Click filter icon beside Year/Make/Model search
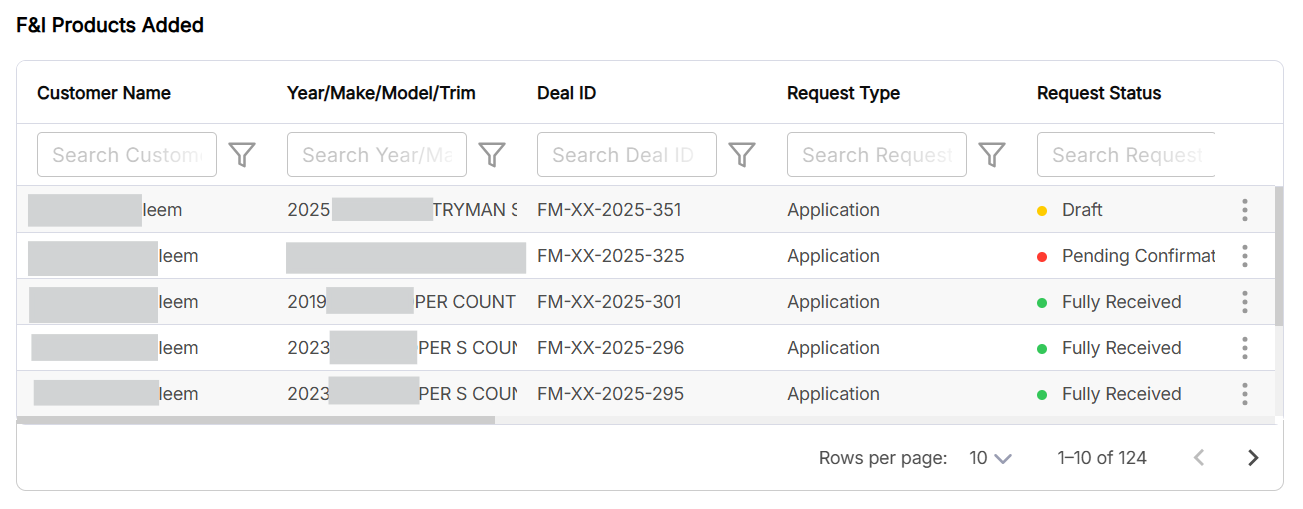This screenshot has height=509, width=1303. click(x=492, y=155)
